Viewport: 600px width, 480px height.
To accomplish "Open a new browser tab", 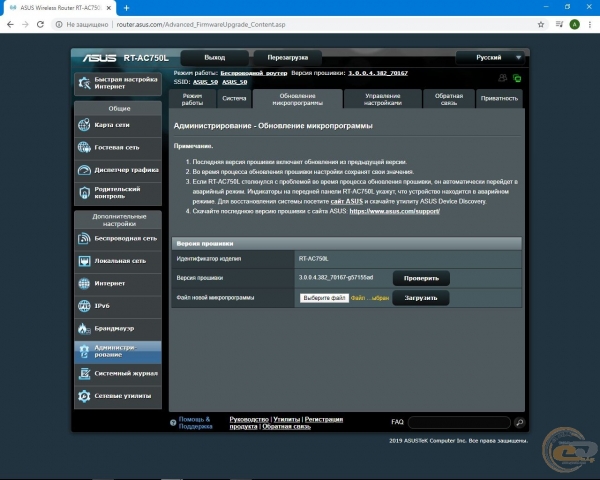I will (126, 8).
